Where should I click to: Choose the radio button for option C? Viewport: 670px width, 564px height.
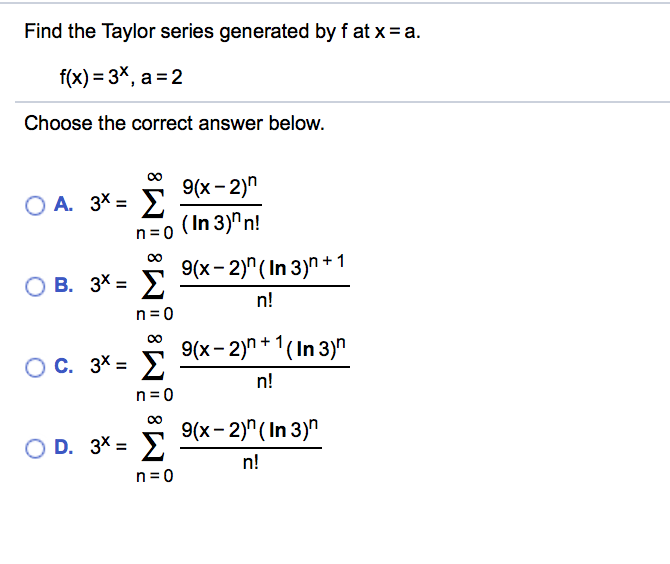point(35,367)
